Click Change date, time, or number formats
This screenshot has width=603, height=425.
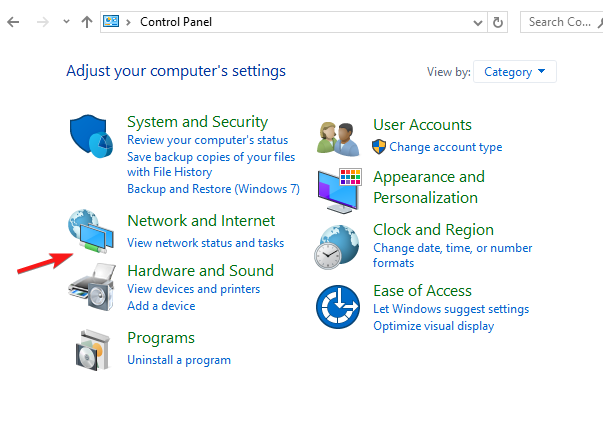point(453,255)
